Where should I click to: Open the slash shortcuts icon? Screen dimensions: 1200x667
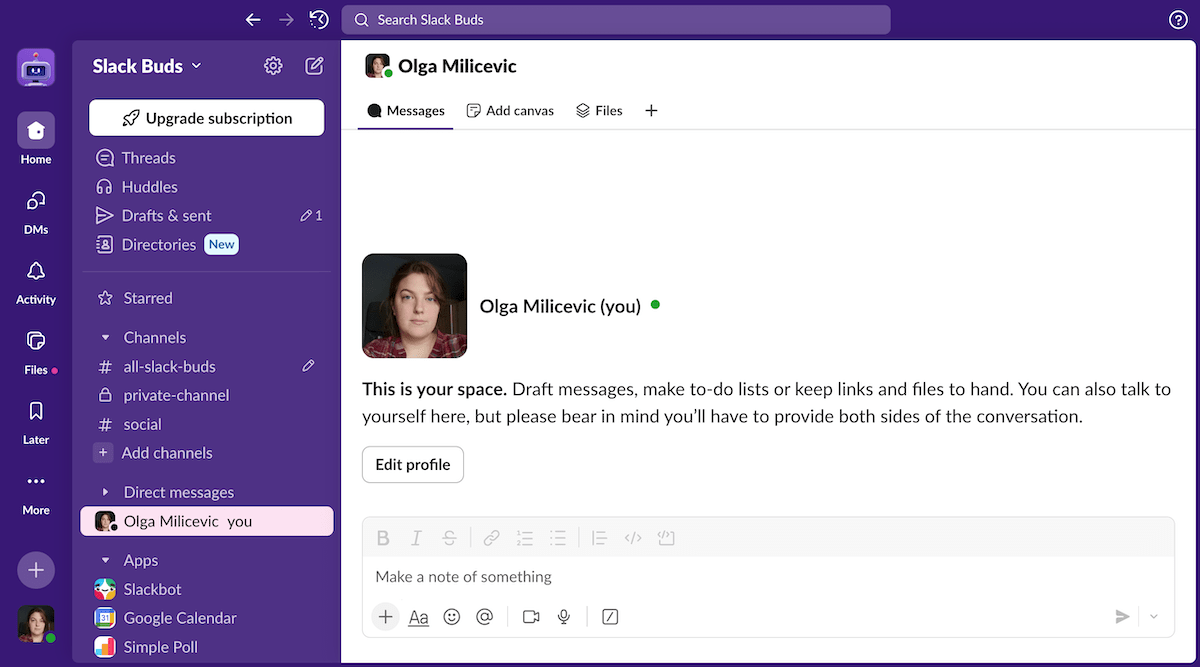(610, 617)
